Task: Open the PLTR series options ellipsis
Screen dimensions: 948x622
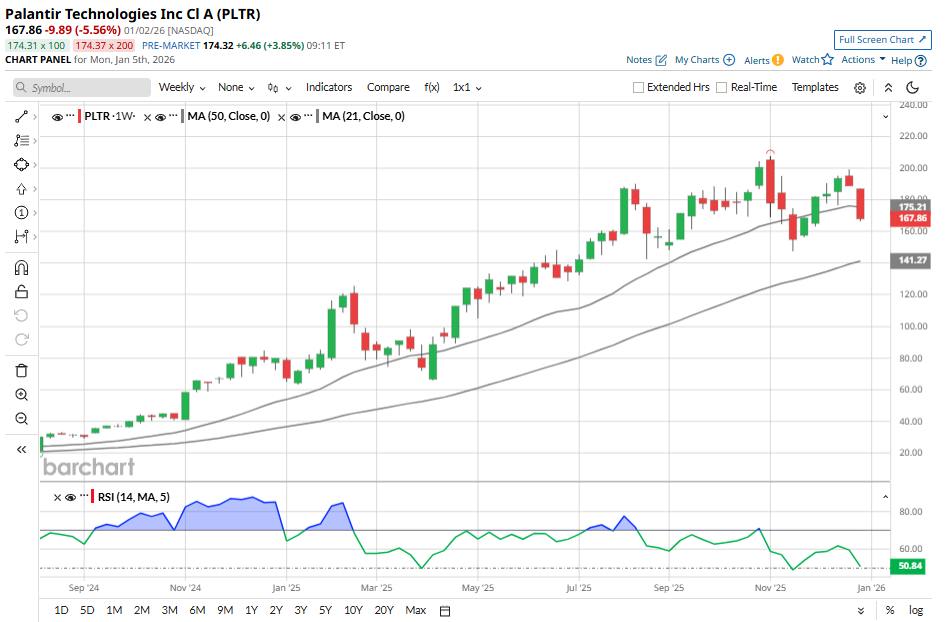Action: 70,114
